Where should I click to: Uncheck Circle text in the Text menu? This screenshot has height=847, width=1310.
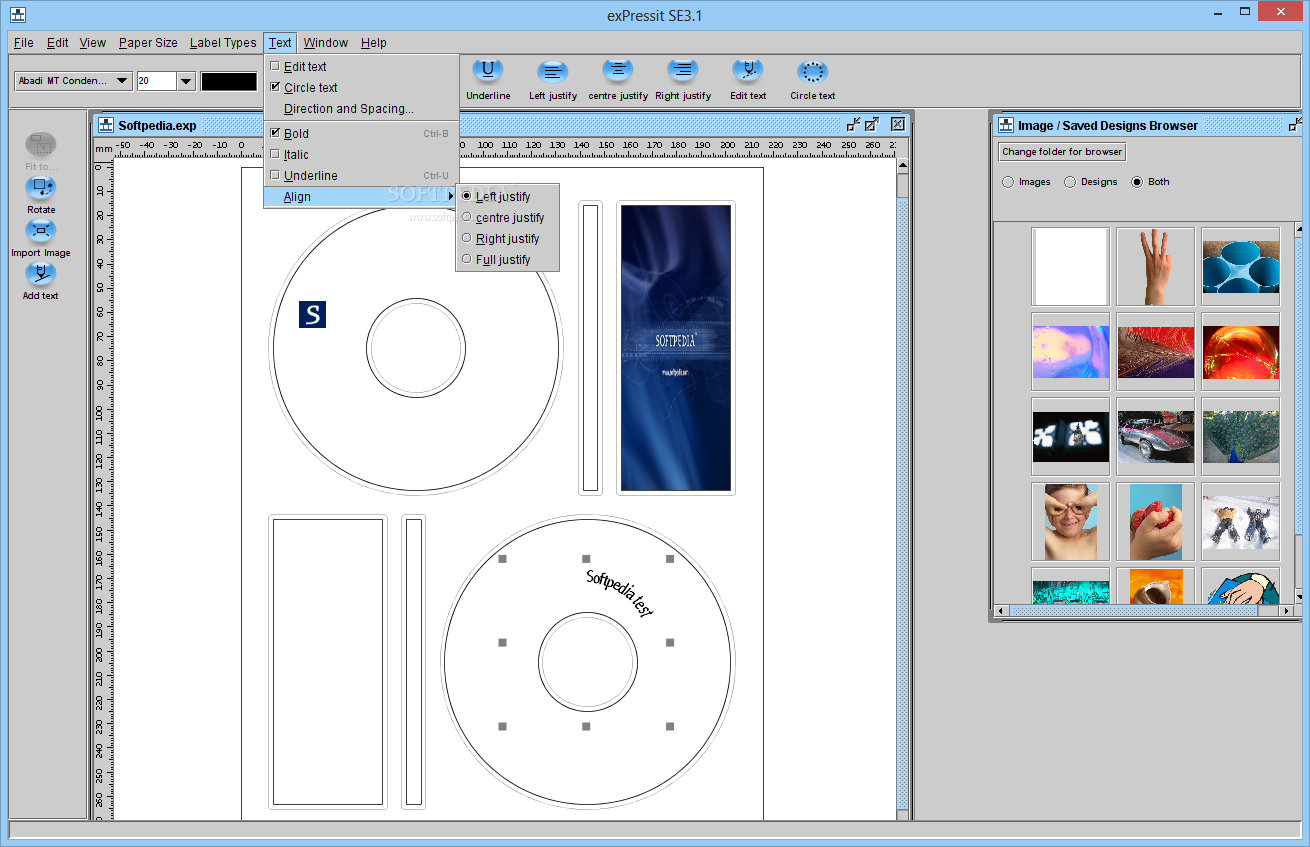(275, 87)
